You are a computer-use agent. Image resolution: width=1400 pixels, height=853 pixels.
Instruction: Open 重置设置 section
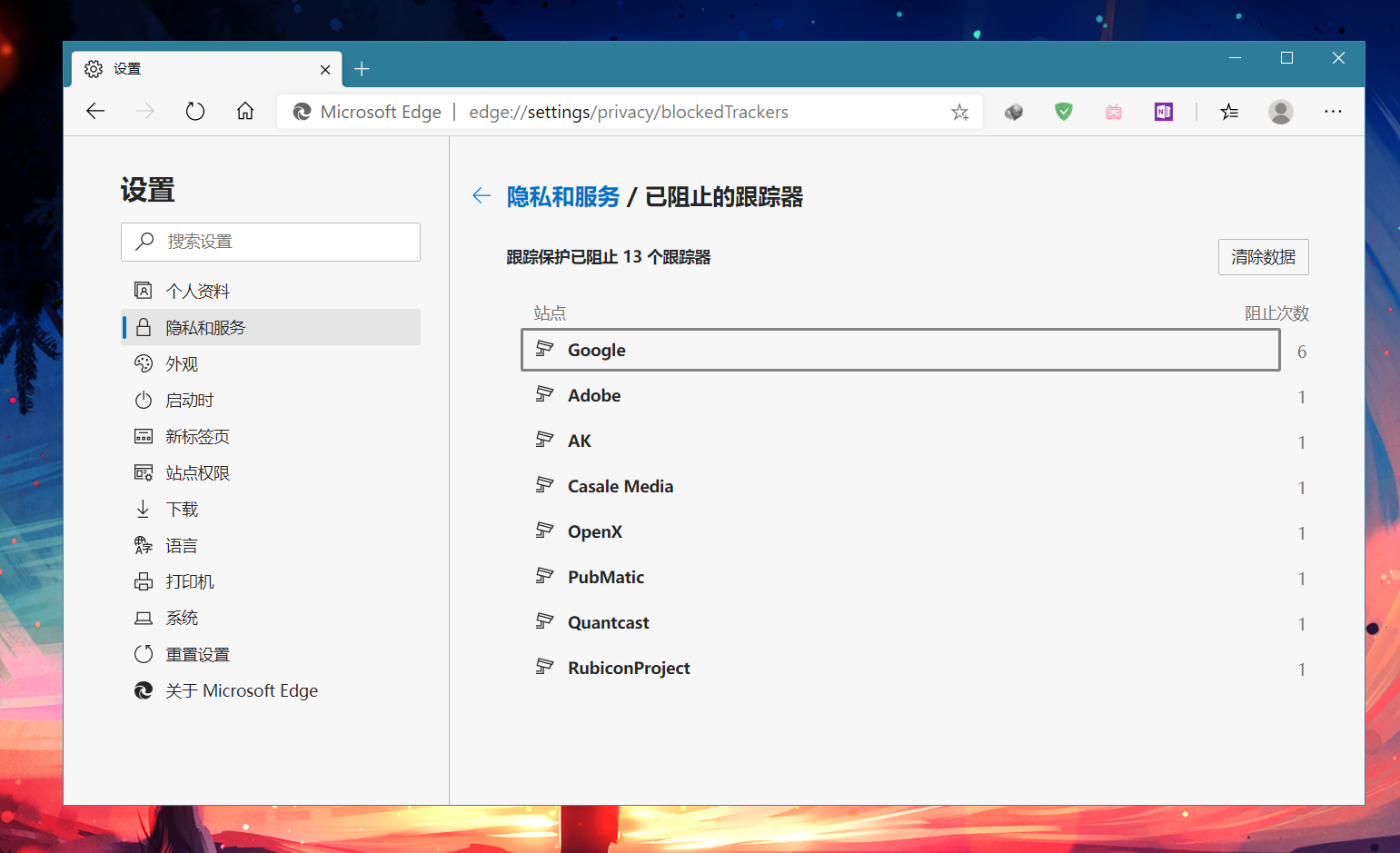point(271,654)
